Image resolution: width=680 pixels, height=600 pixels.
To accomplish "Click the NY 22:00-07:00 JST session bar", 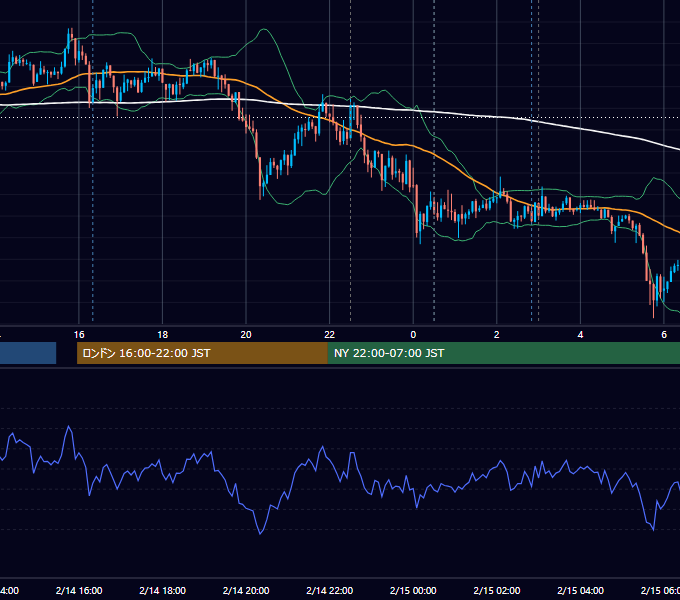I will (x=504, y=353).
